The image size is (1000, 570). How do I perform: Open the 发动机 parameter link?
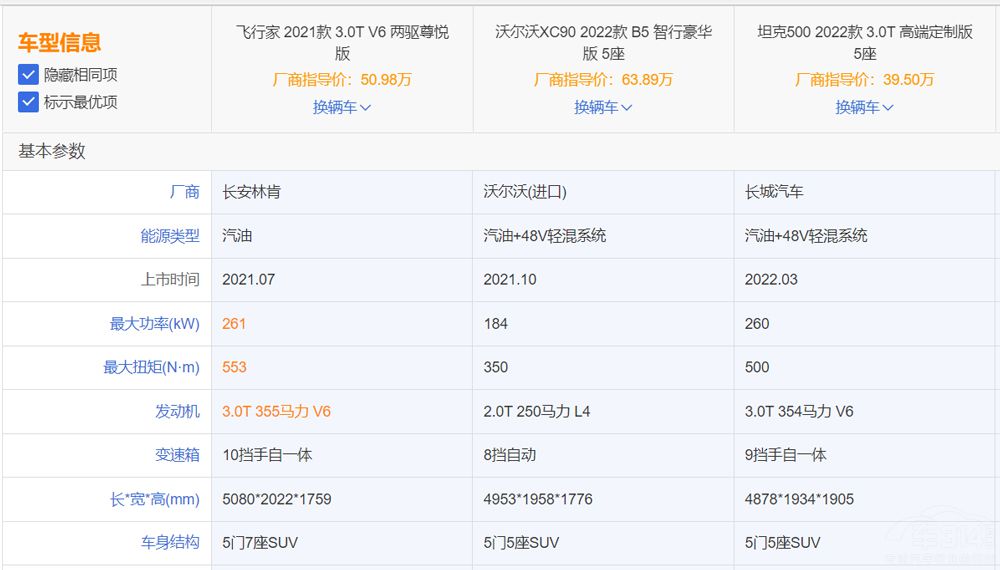[x=177, y=411]
